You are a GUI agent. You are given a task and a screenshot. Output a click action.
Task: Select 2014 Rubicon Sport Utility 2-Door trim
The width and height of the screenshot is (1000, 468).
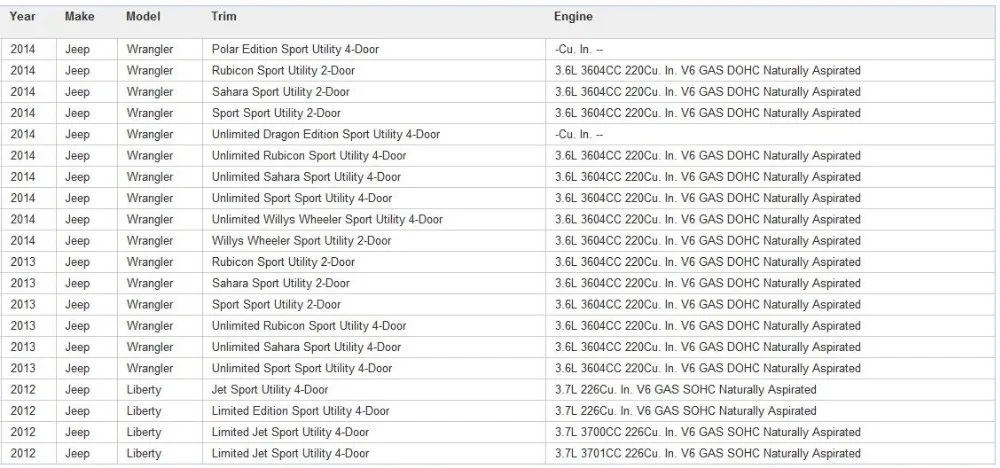pyautogui.click(x=283, y=71)
